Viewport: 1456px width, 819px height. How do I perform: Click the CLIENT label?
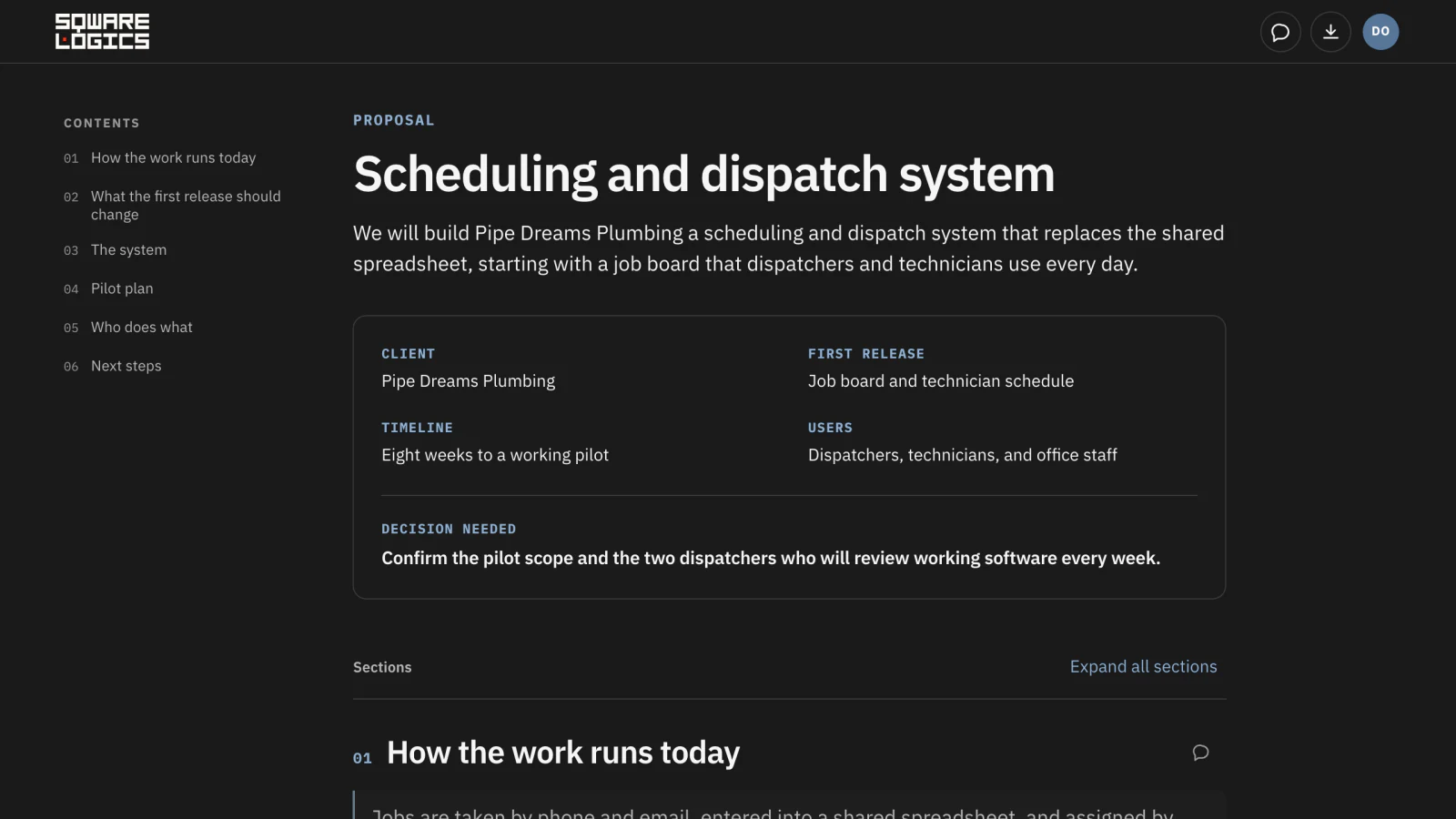[x=409, y=354]
